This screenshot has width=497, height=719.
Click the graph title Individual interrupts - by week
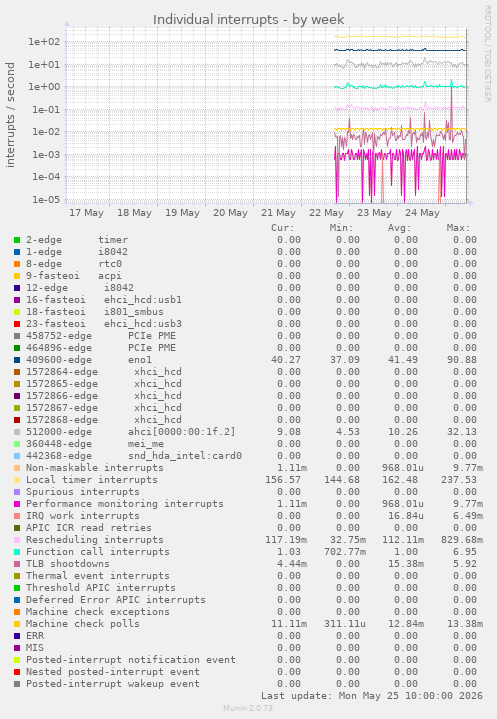pos(248,20)
